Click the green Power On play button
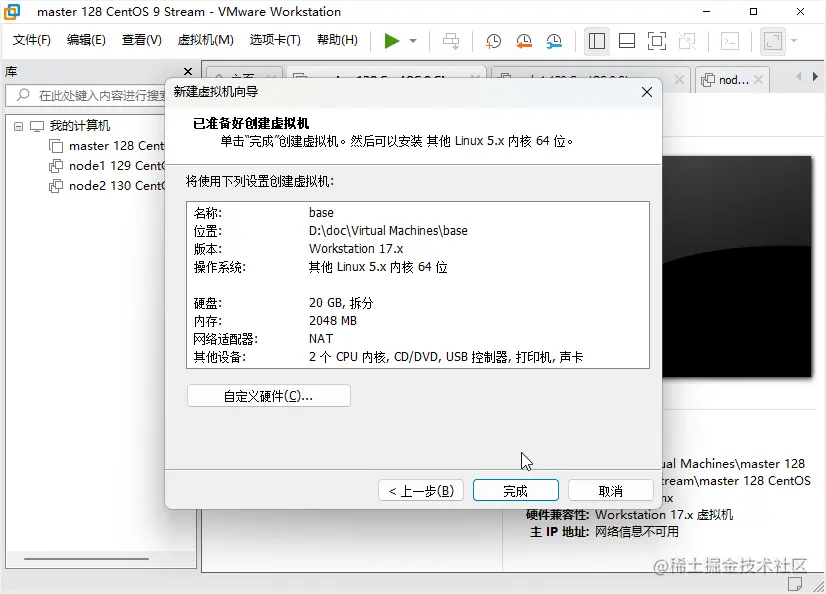The height and width of the screenshot is (594, 826). click(391, 41)
